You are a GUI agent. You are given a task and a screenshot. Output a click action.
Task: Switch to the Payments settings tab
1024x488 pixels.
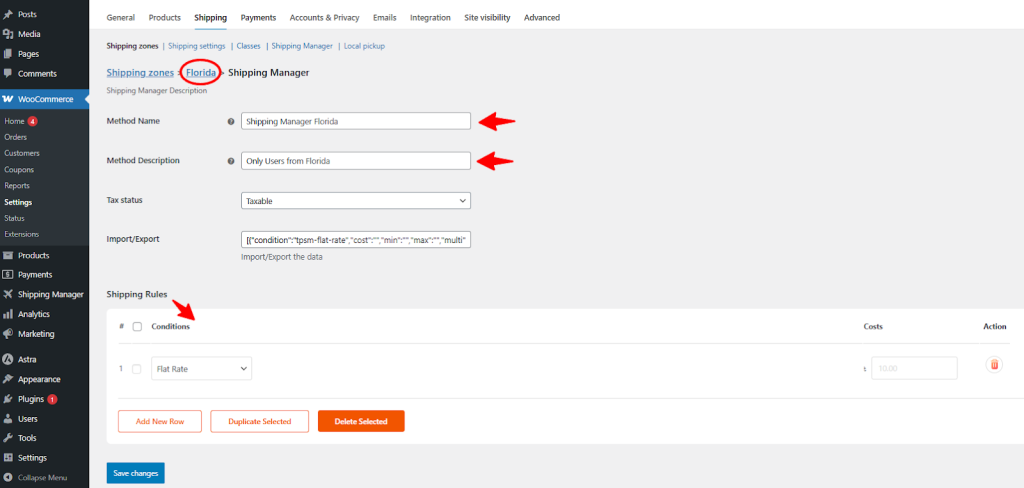(x=258, y=18)
